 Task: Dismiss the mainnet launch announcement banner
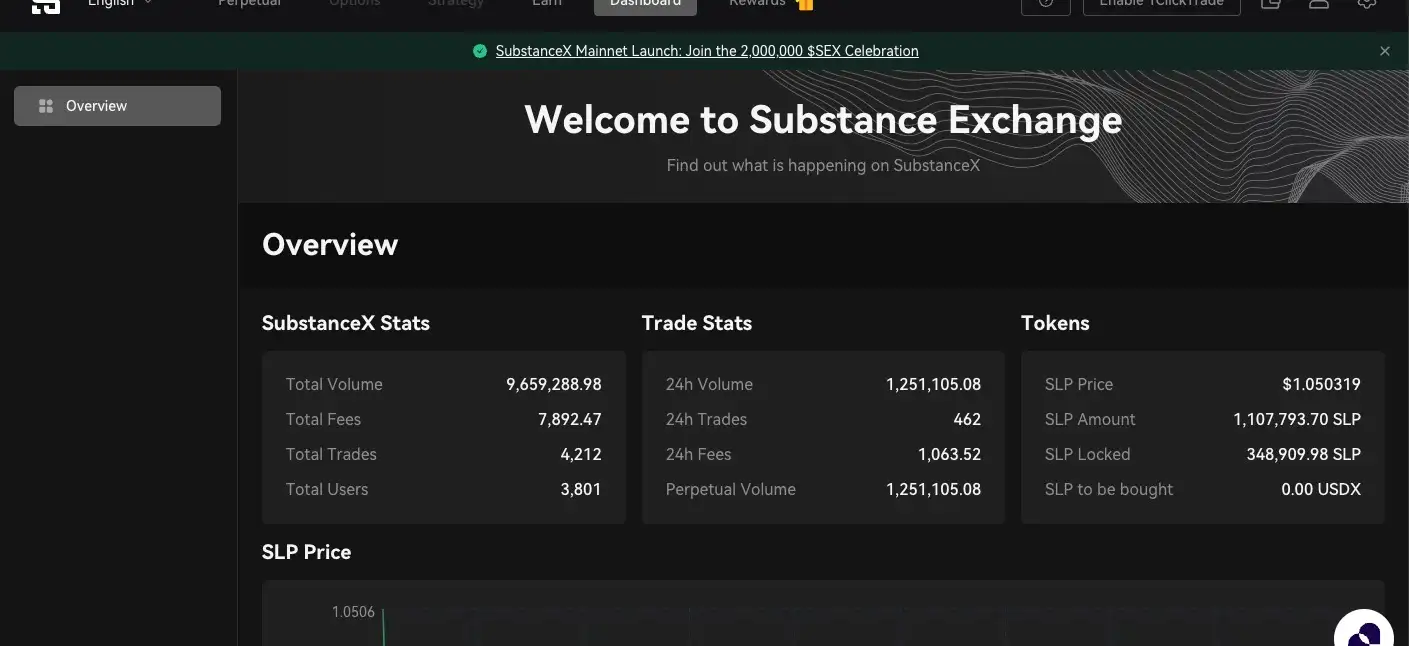click(1384, 51)
